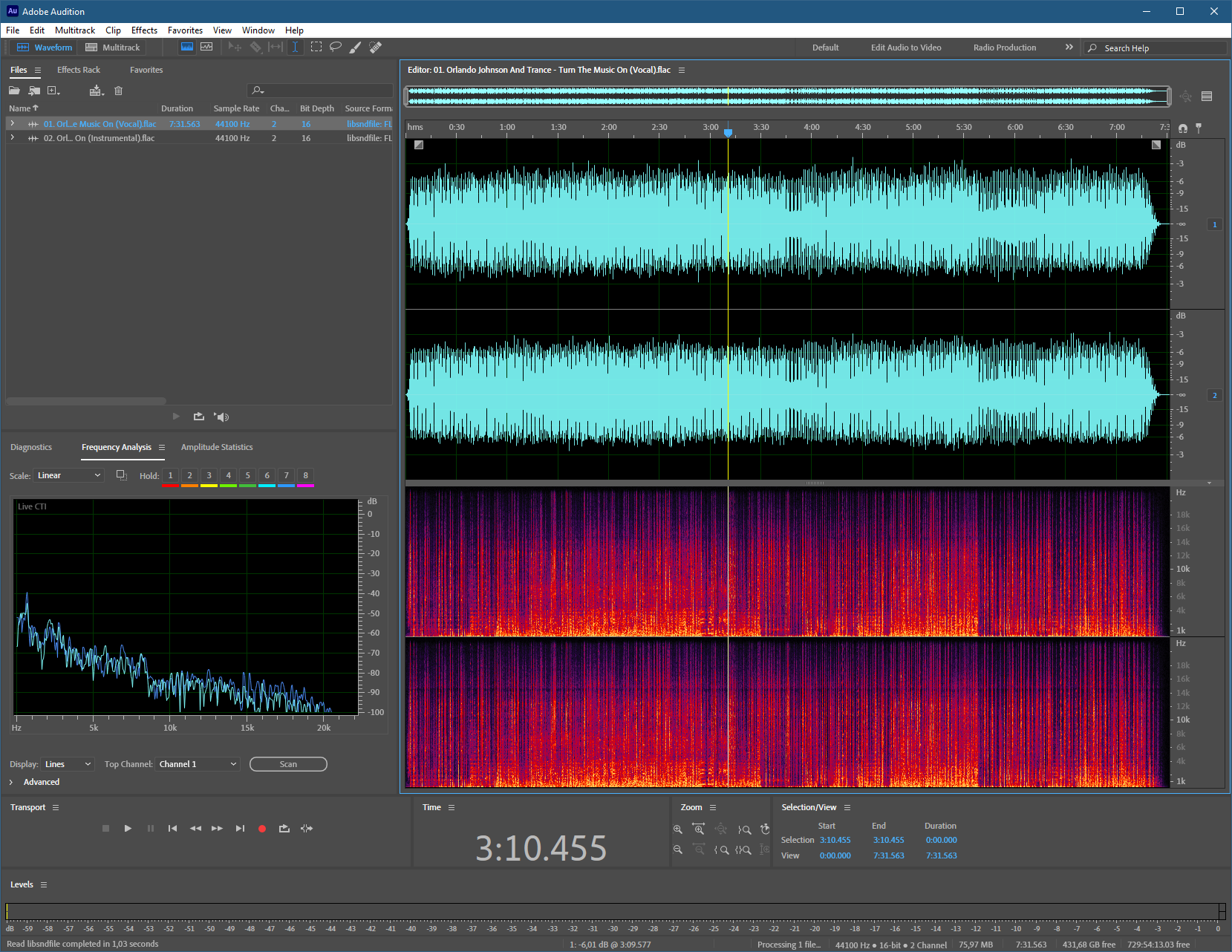Select Edit Audio to Video workspace
This screenshot has width=1232, height=952.
[906, 48]
